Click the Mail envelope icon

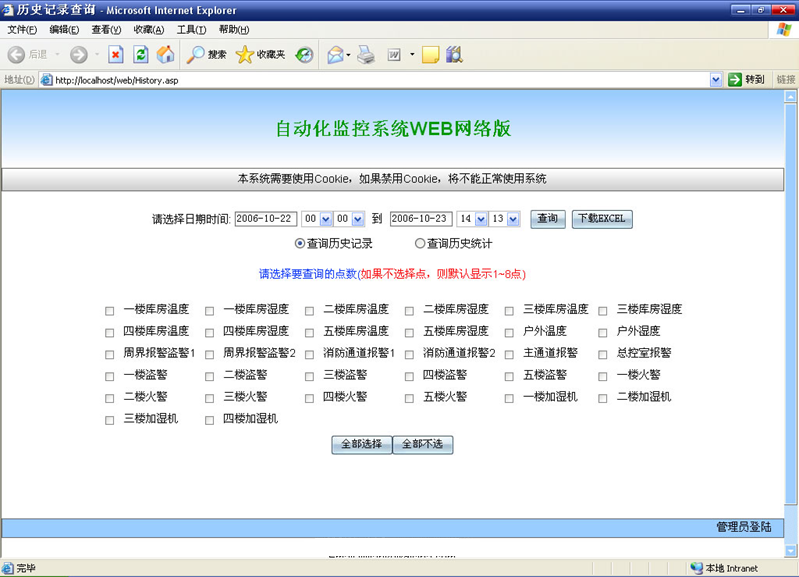point(335,55)
